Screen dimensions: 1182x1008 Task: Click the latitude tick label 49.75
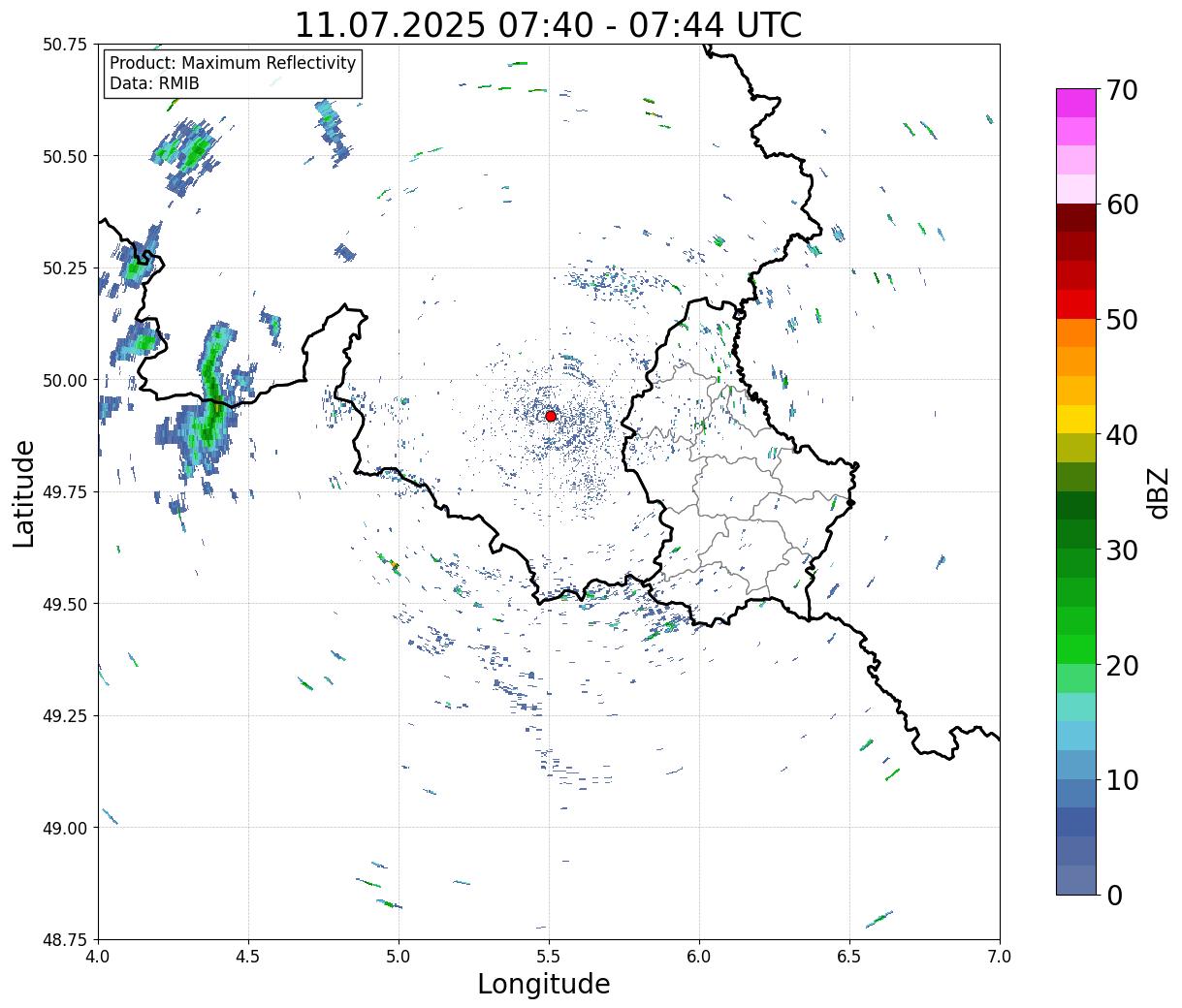(x=65, y=492)
